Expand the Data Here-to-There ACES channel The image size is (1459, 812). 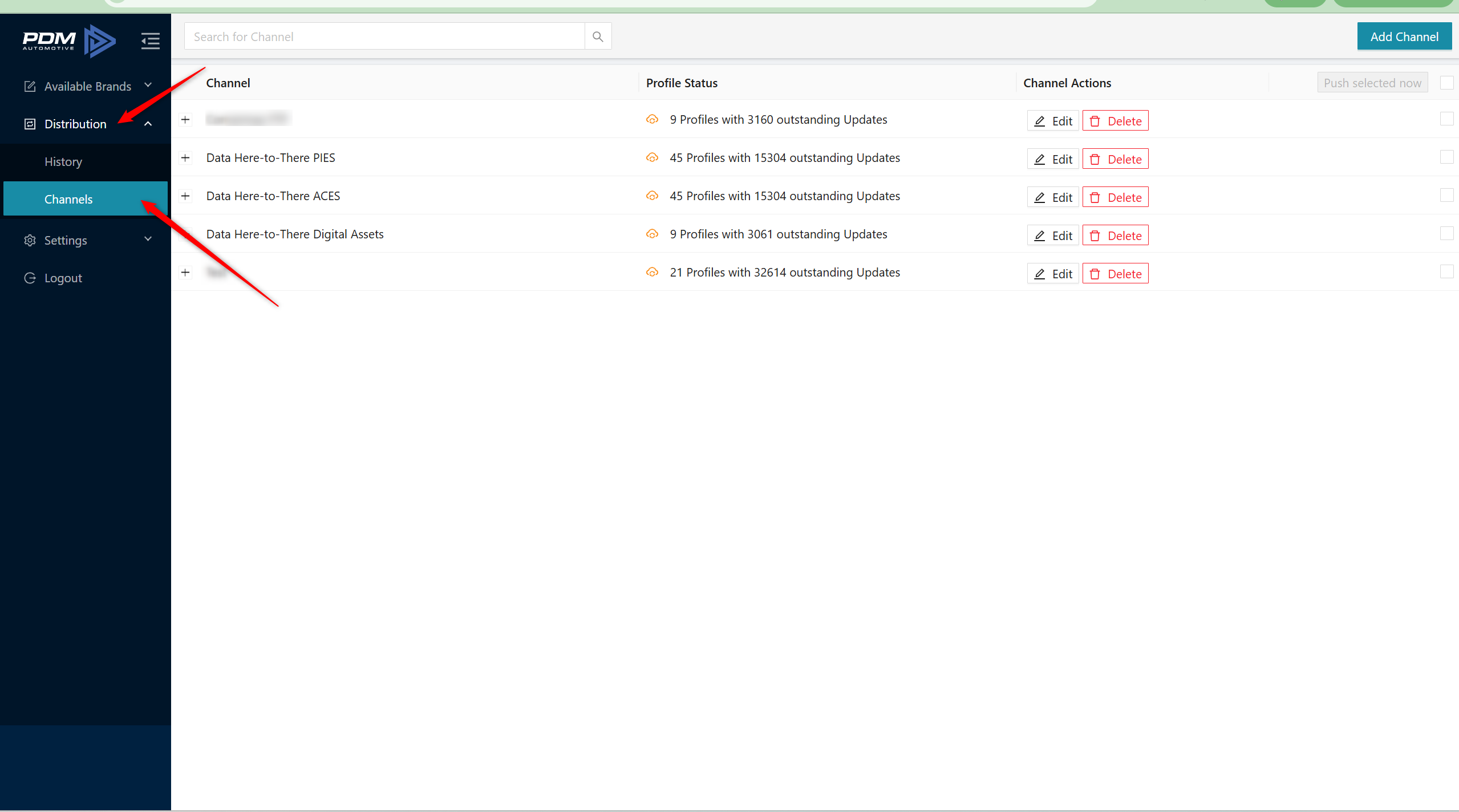point(185,196)
